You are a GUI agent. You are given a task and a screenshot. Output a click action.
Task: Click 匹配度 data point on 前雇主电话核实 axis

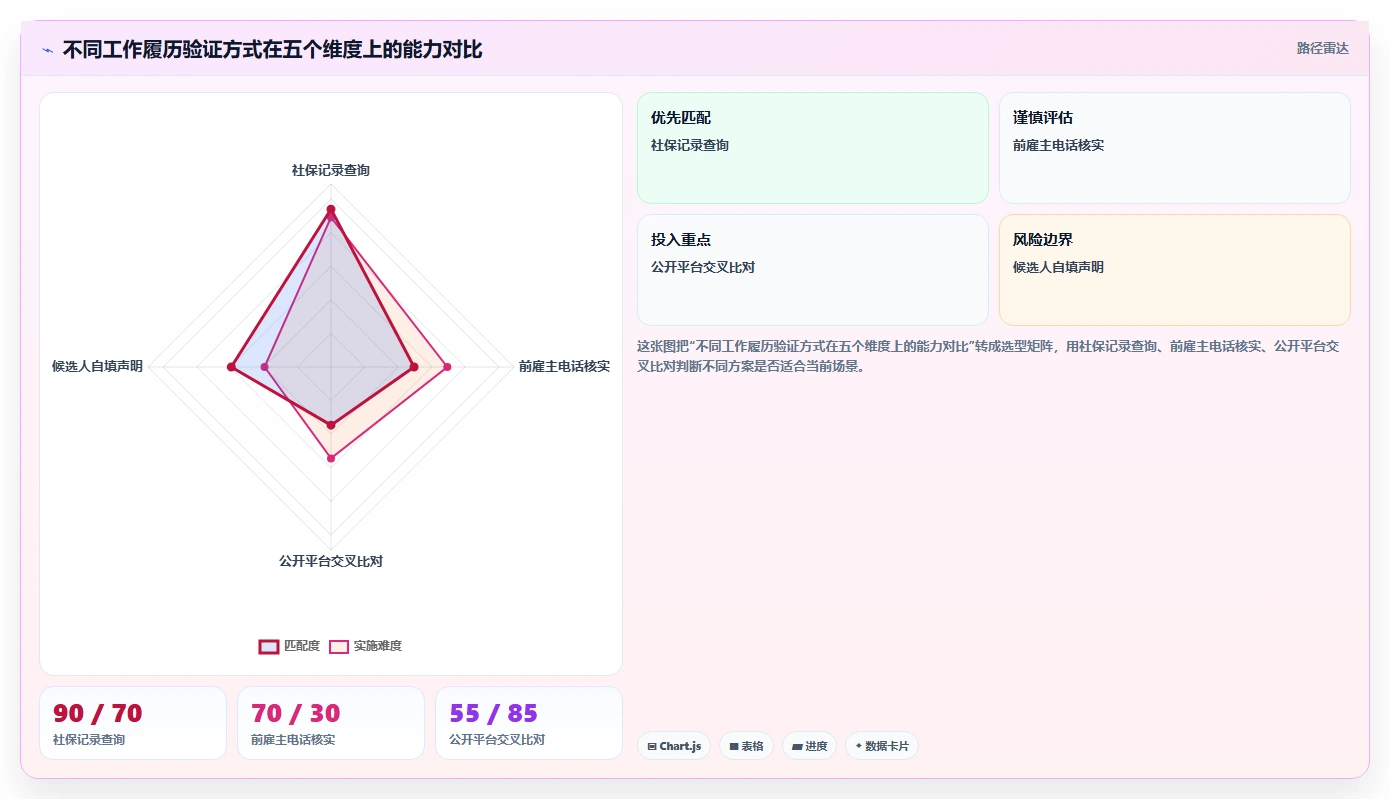[414, 368]
